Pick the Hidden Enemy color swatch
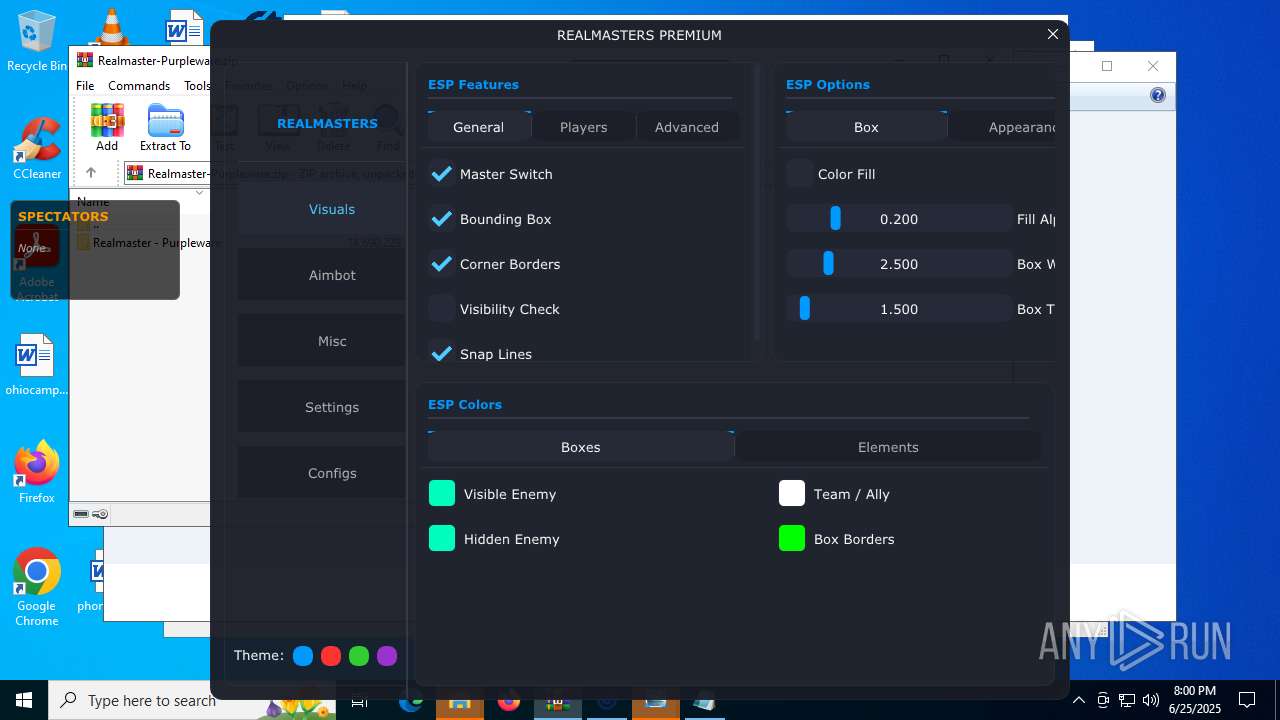 tap(441, 539)
